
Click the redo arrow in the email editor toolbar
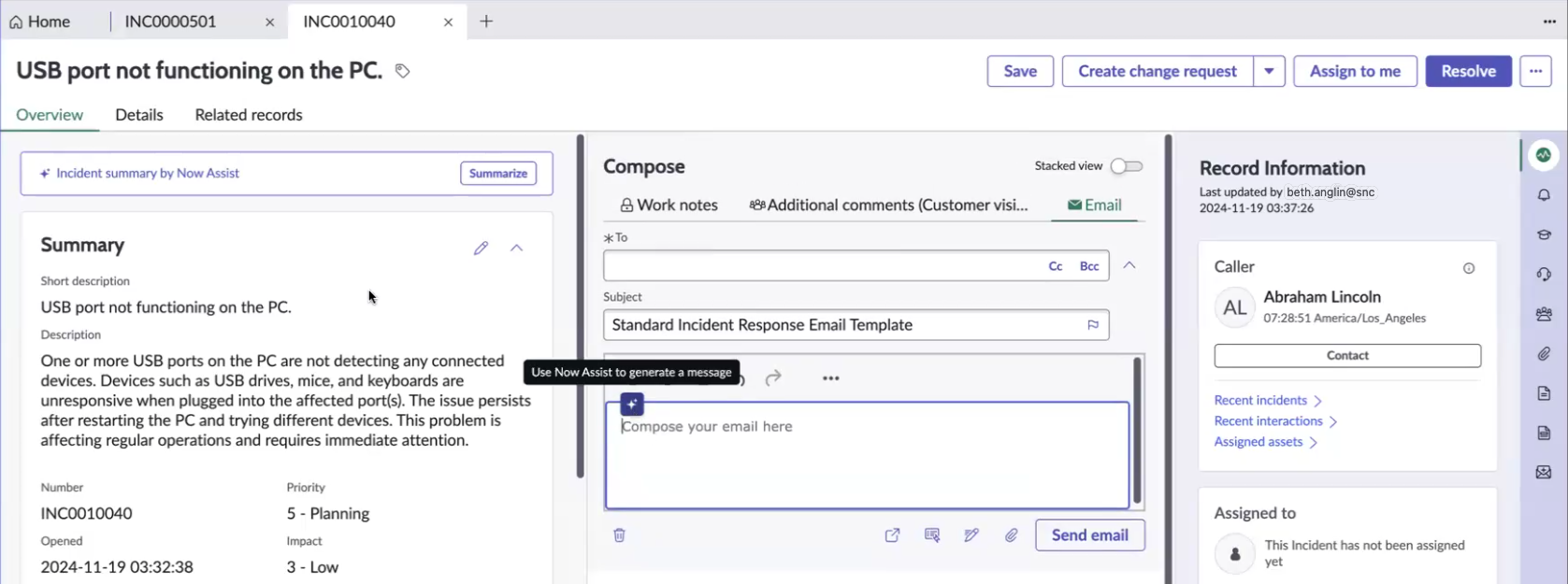pyautogui.click(x=773, y=377)
